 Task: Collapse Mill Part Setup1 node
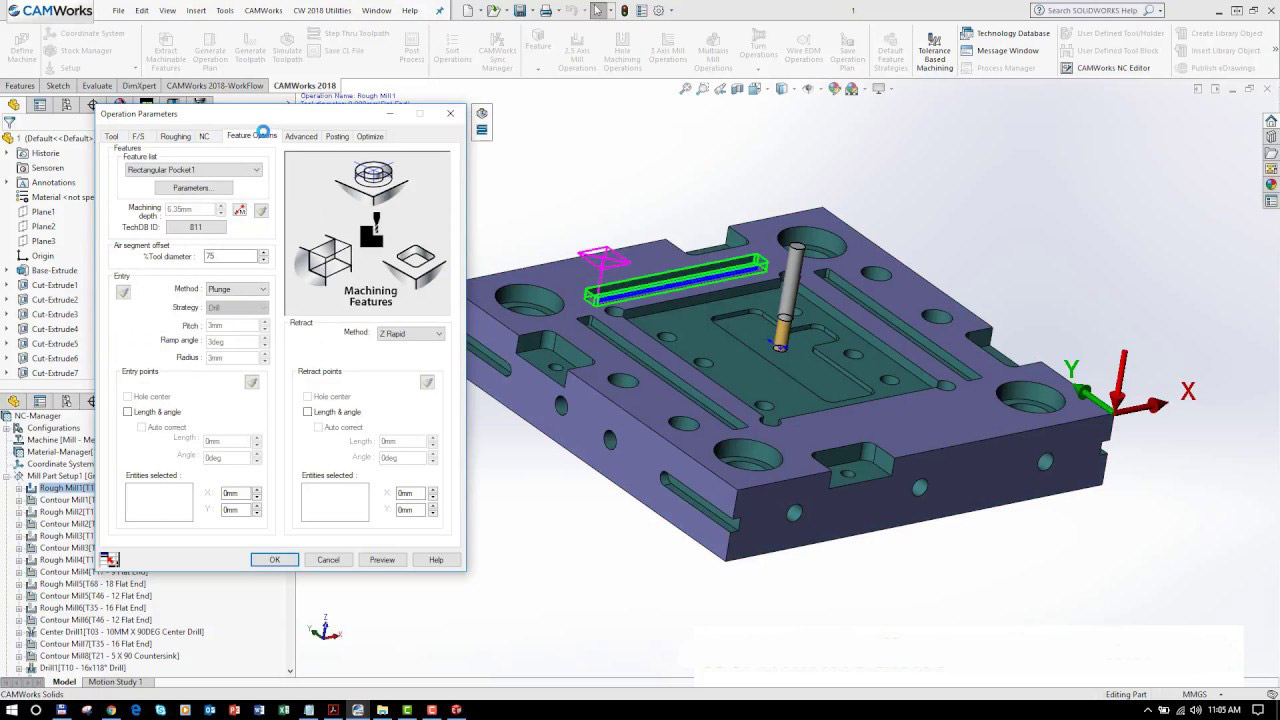6,476
